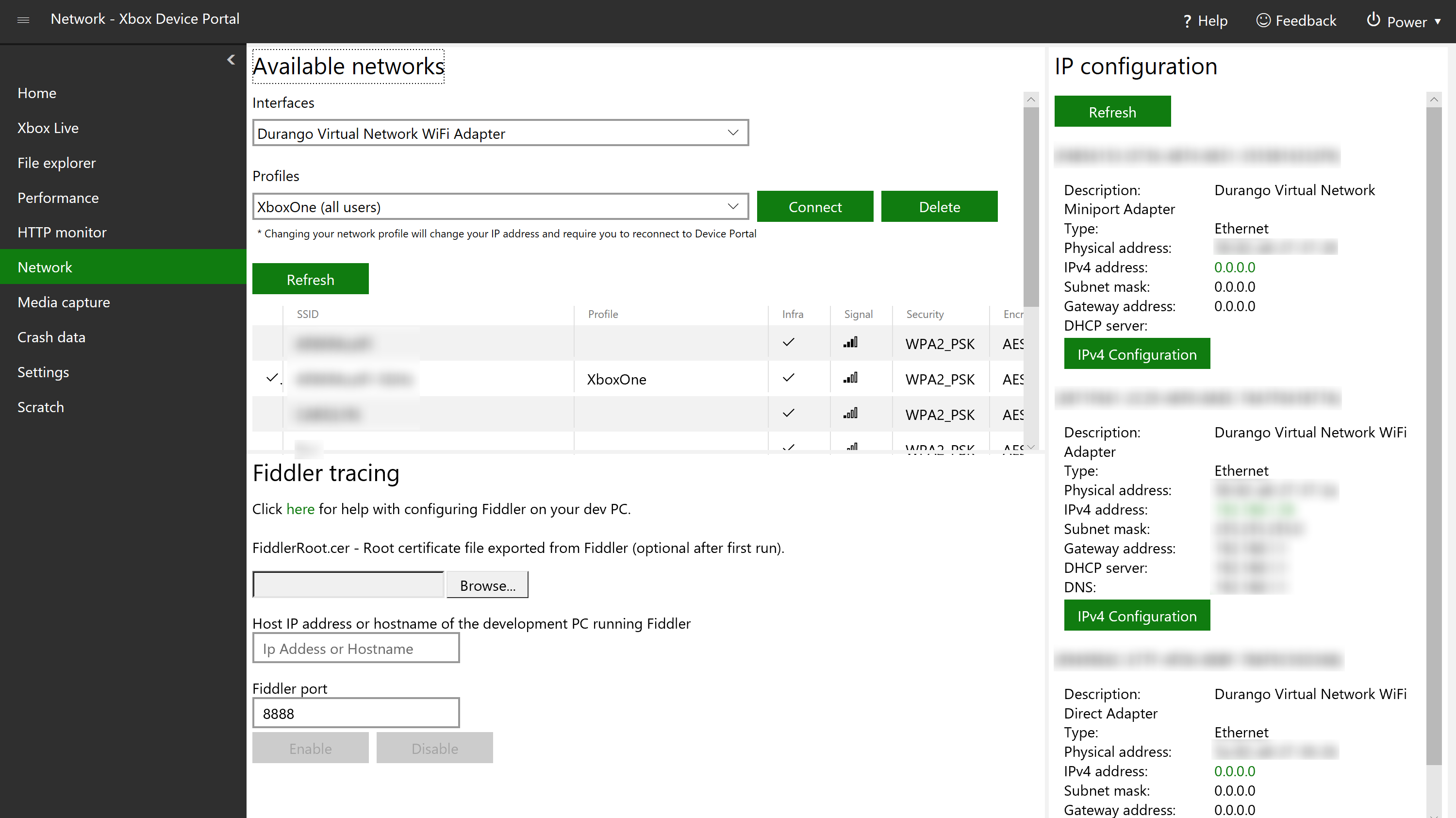1456x818 pixels.
Task: Expand the Profiles XboxOne dropdown
Action: [733, 207]
